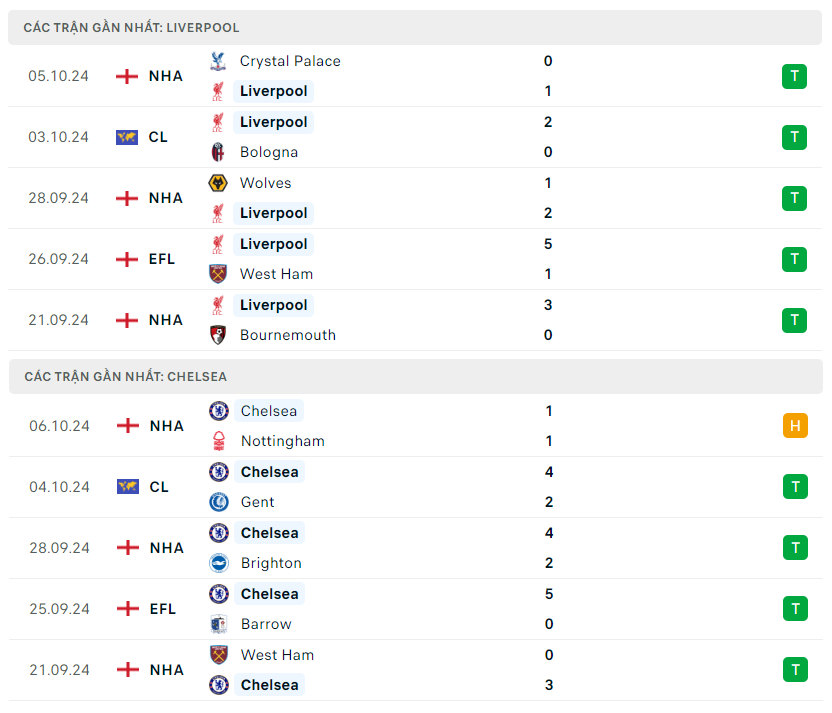
Task: Click the Crystal Palace club crest
Action: click(x=217, y=61)
